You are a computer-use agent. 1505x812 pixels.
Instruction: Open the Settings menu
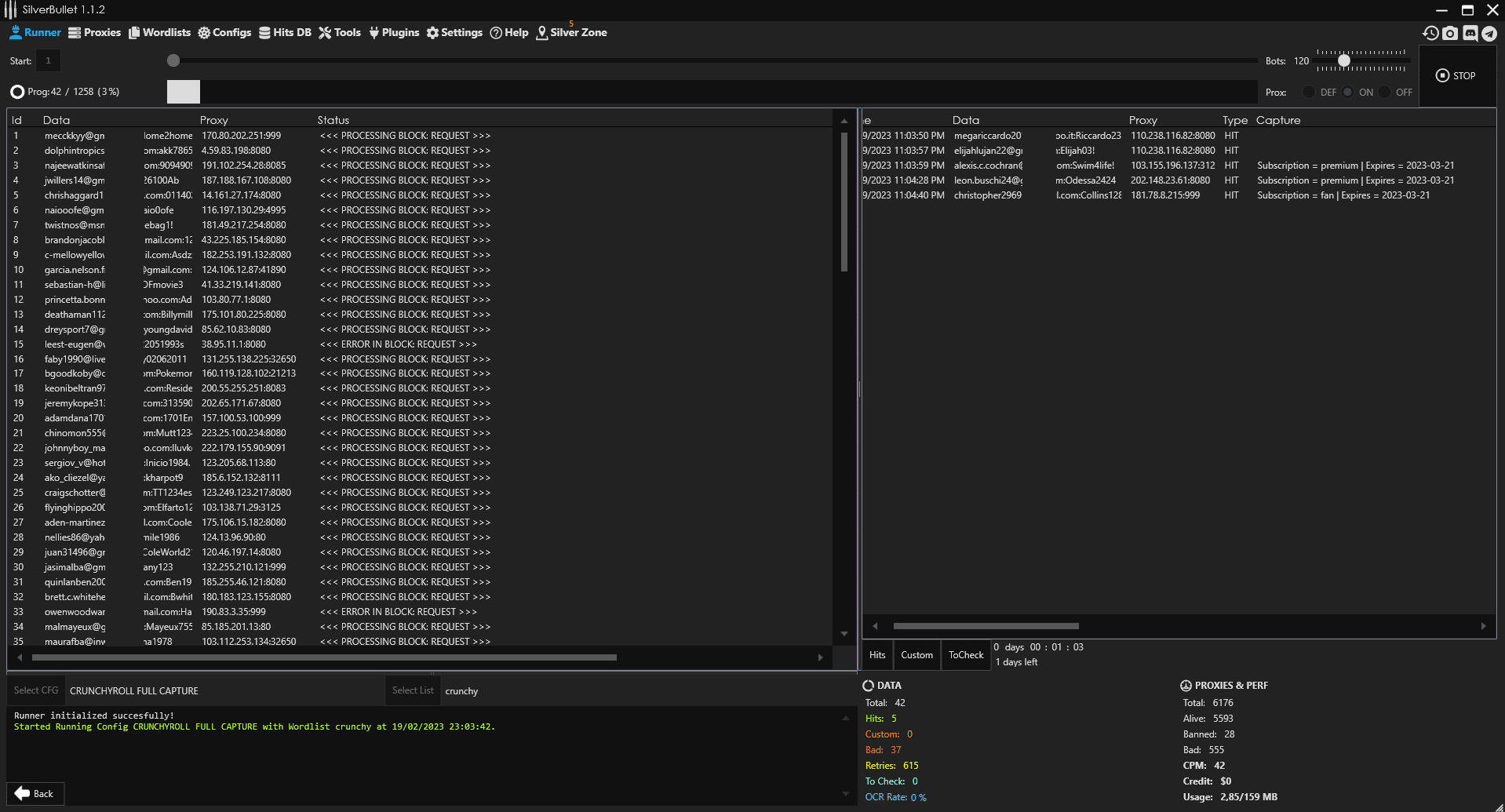(454, 32)
